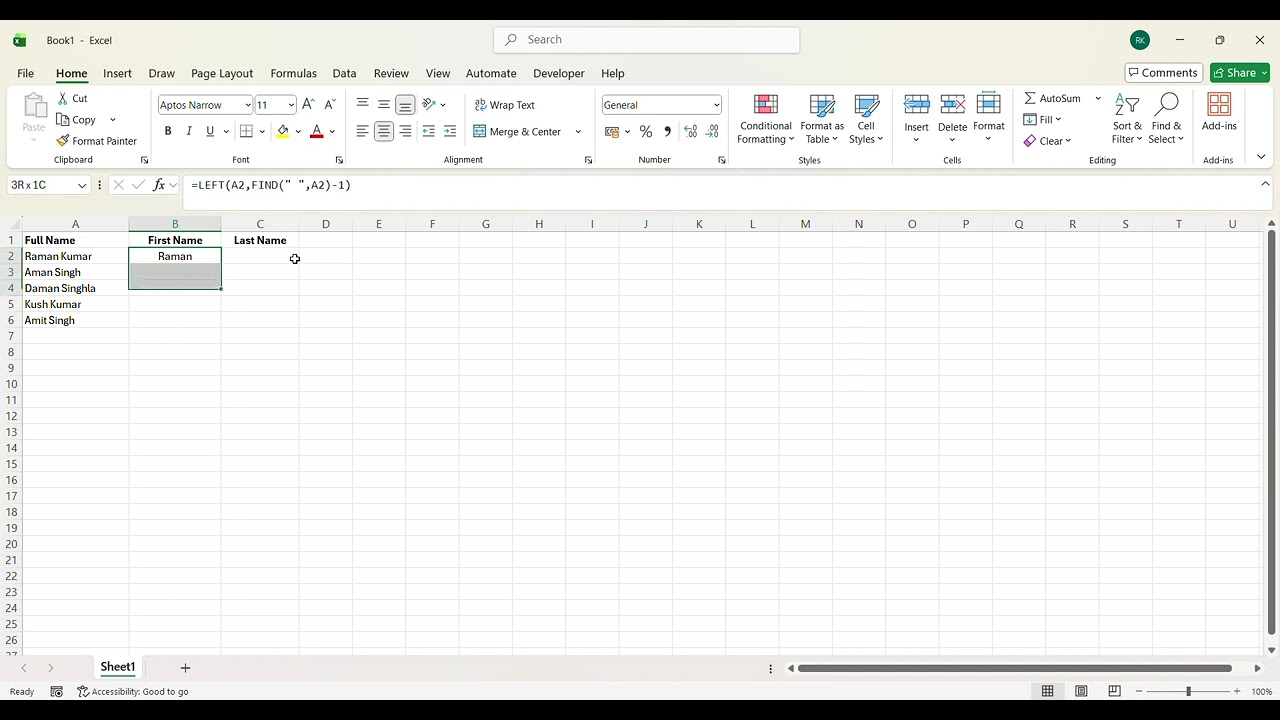Switch to Insert tab

click(x=117, y=73)
